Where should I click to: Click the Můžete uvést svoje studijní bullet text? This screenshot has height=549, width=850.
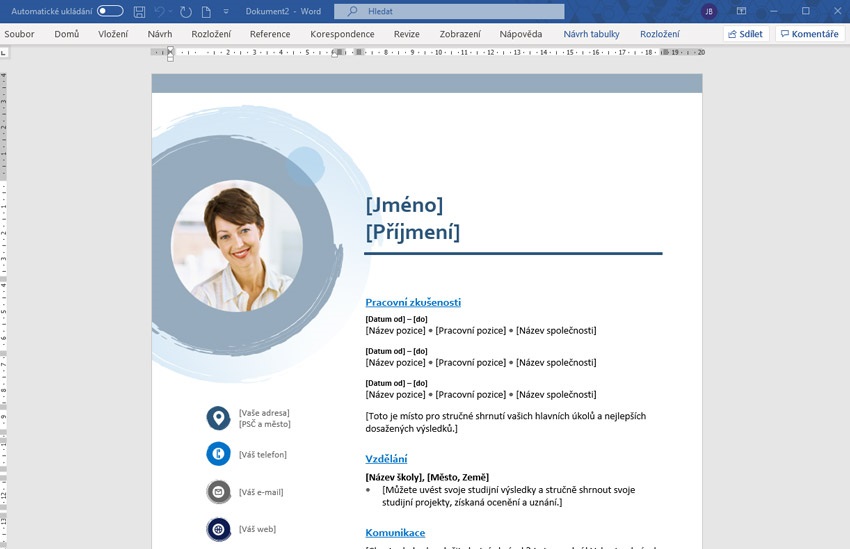click(508, 496)
